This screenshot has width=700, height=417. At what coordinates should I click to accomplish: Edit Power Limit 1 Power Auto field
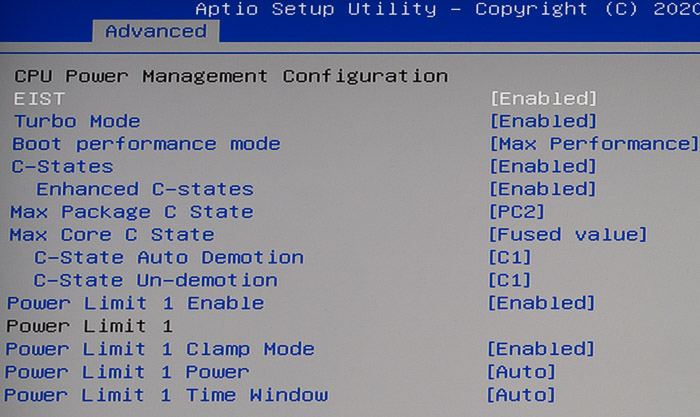coord(521,372)
